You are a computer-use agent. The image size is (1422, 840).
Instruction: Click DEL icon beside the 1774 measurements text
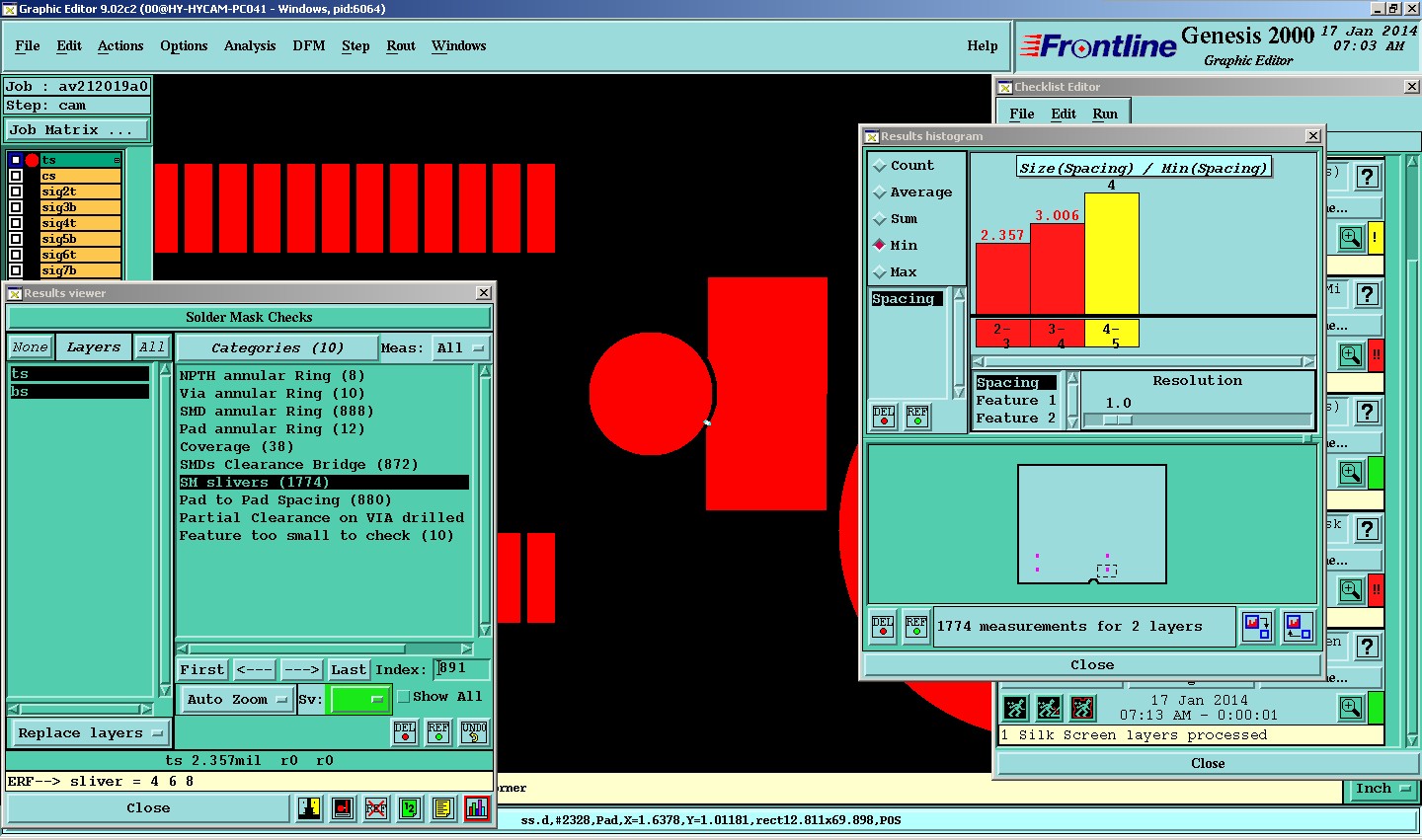tap(883, 627)
